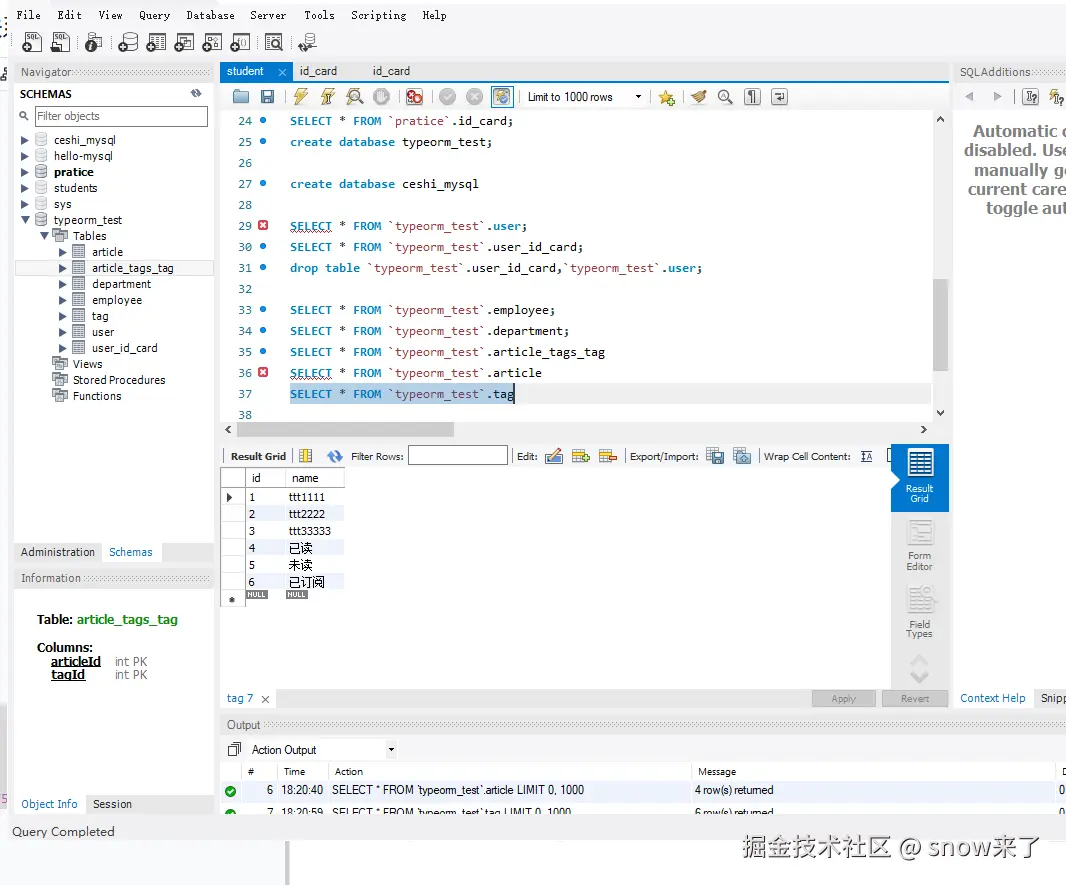Open SQL script file icon in main toolbar

[x=61, y=42]
